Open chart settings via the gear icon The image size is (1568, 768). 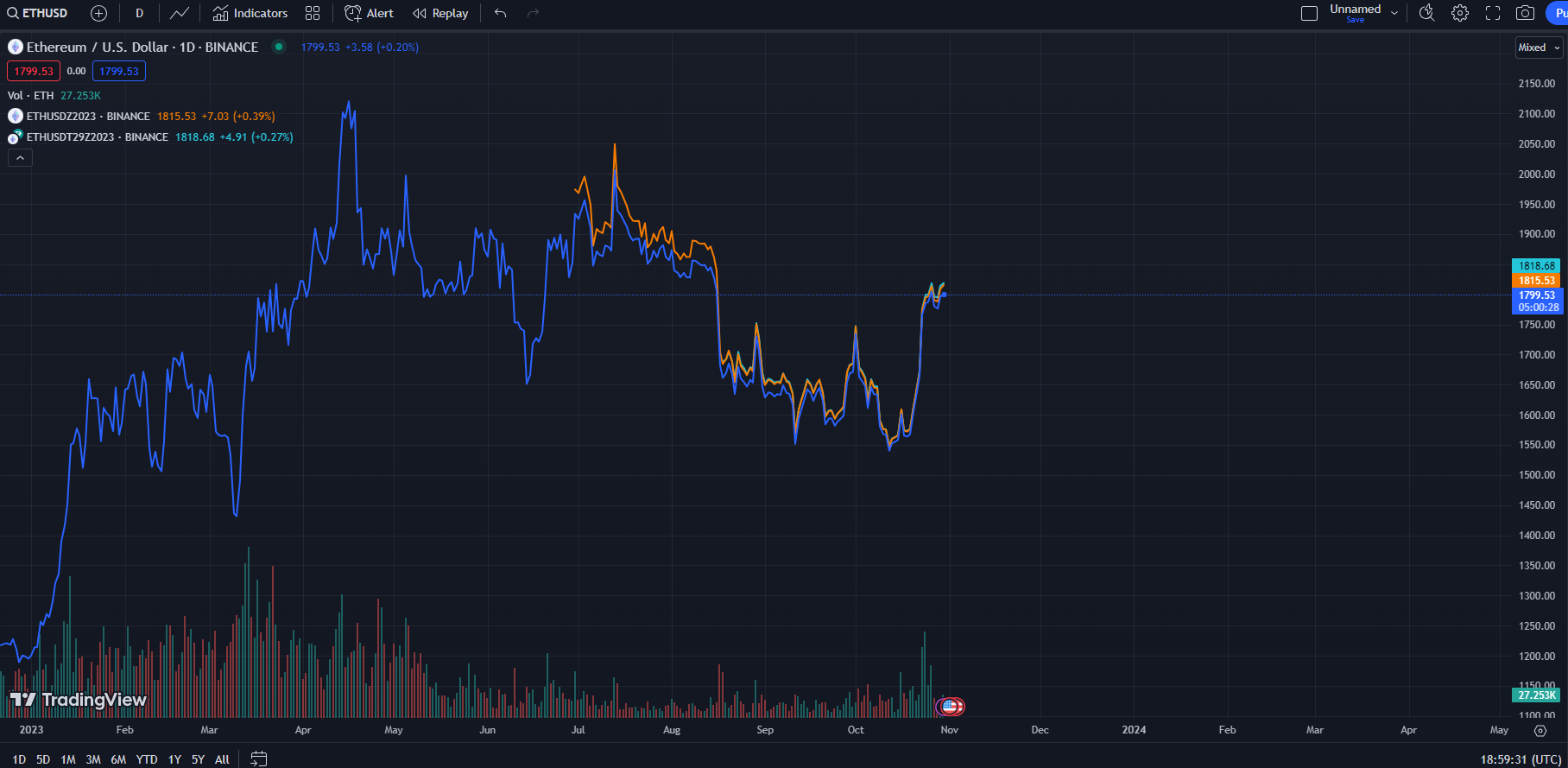click(1459, 13)
